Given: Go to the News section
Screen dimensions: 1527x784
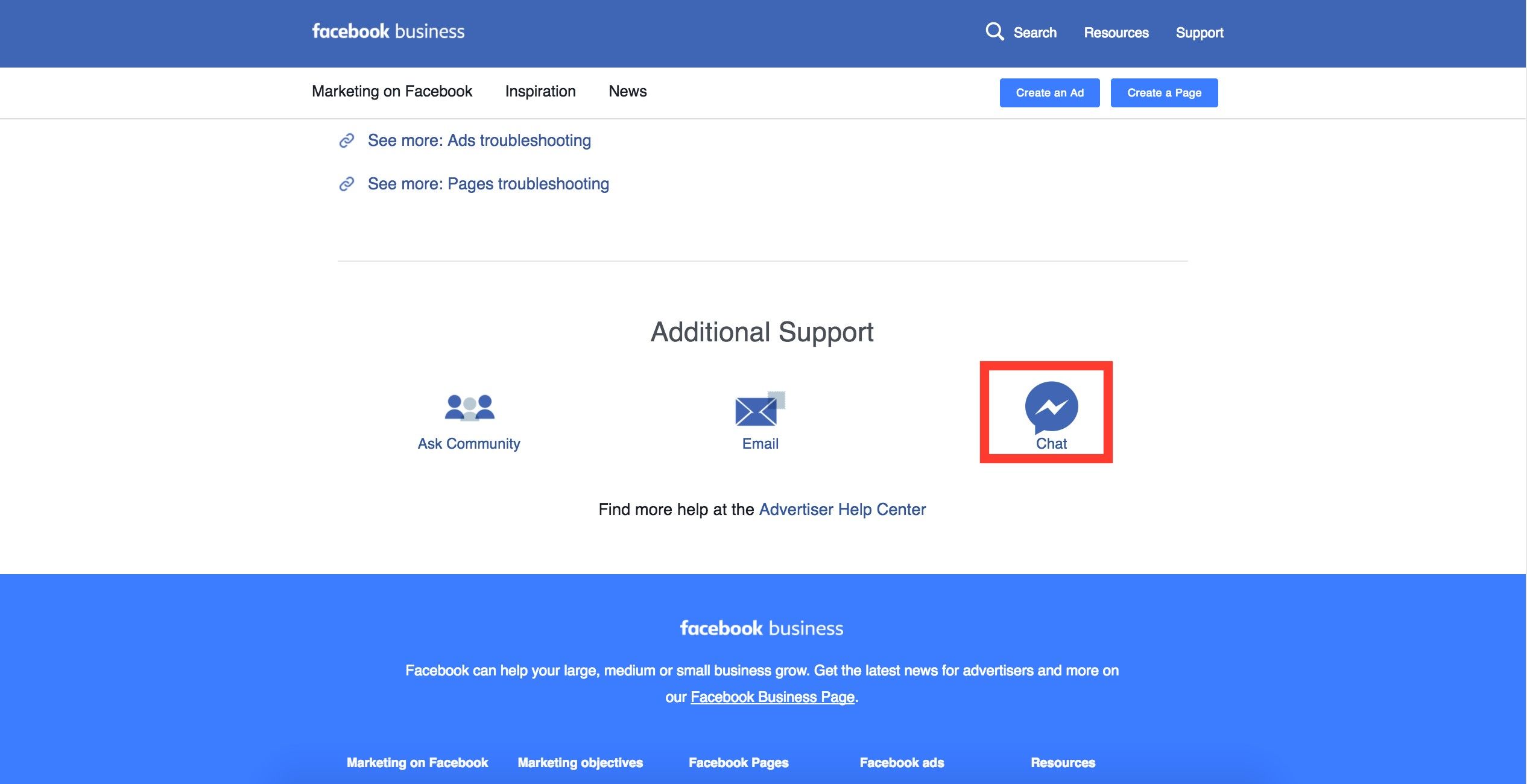Looking at the screenshot, I should (x=627, y=91).
